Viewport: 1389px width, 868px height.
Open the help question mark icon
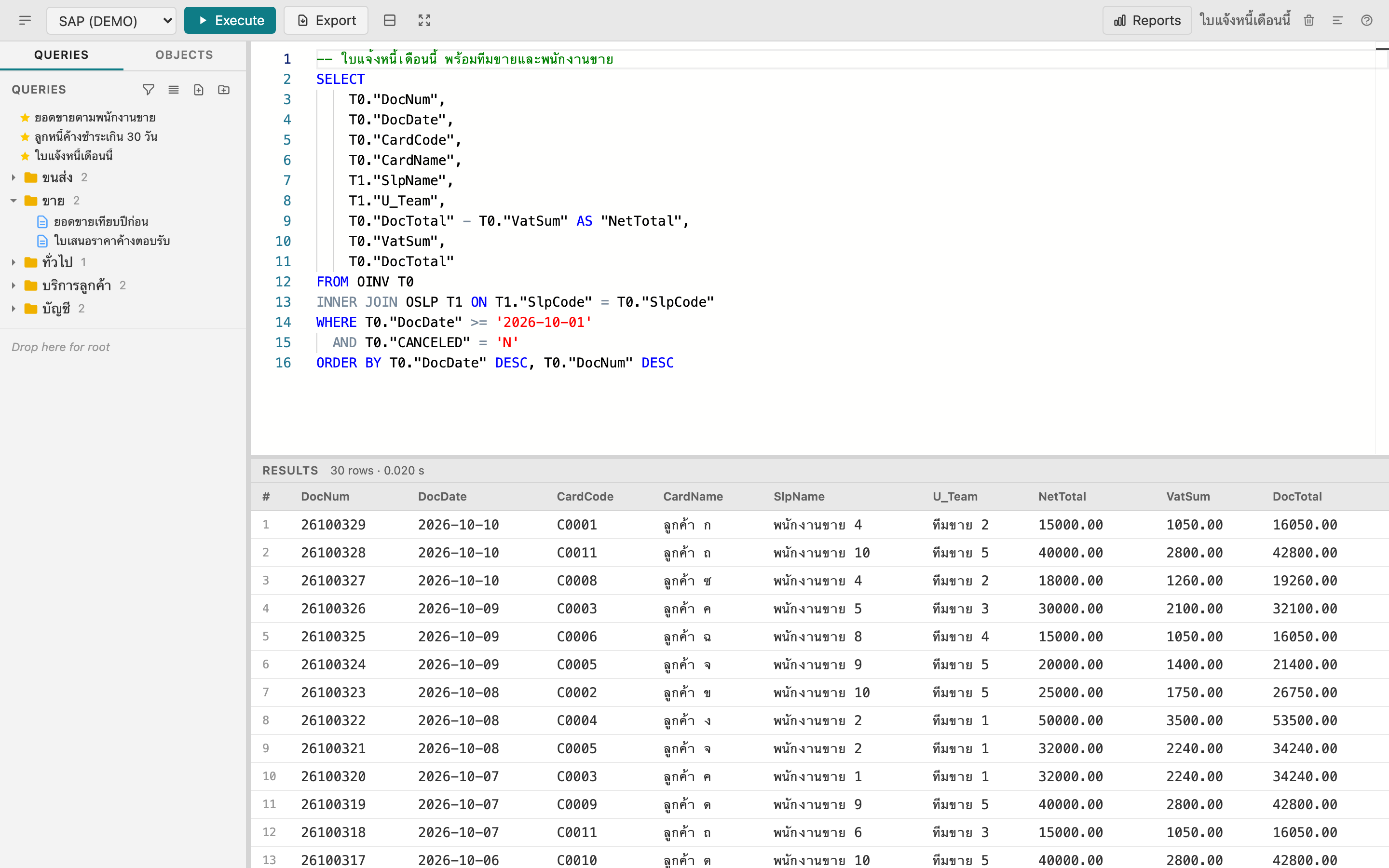click(1367, 21)
